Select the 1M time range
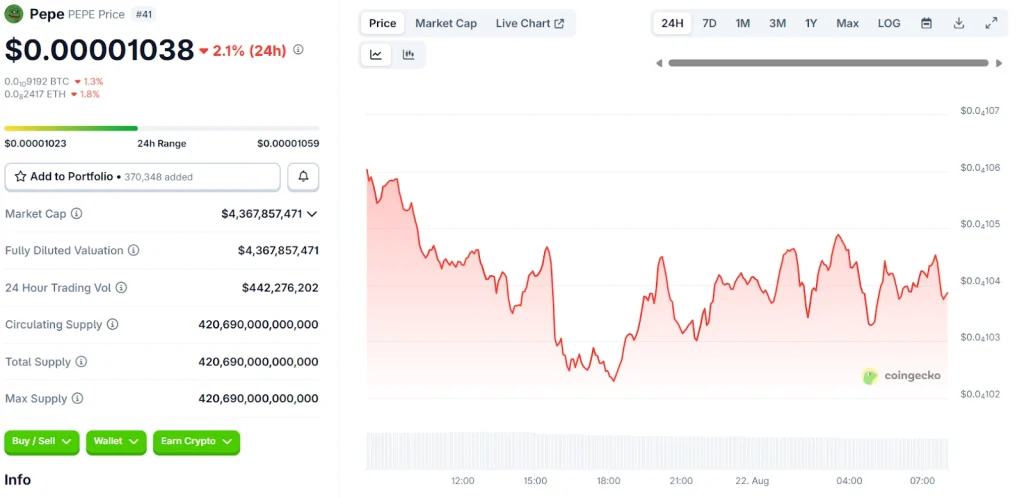The width and height of the screenshot is (1024, 498). coord(743,23)
